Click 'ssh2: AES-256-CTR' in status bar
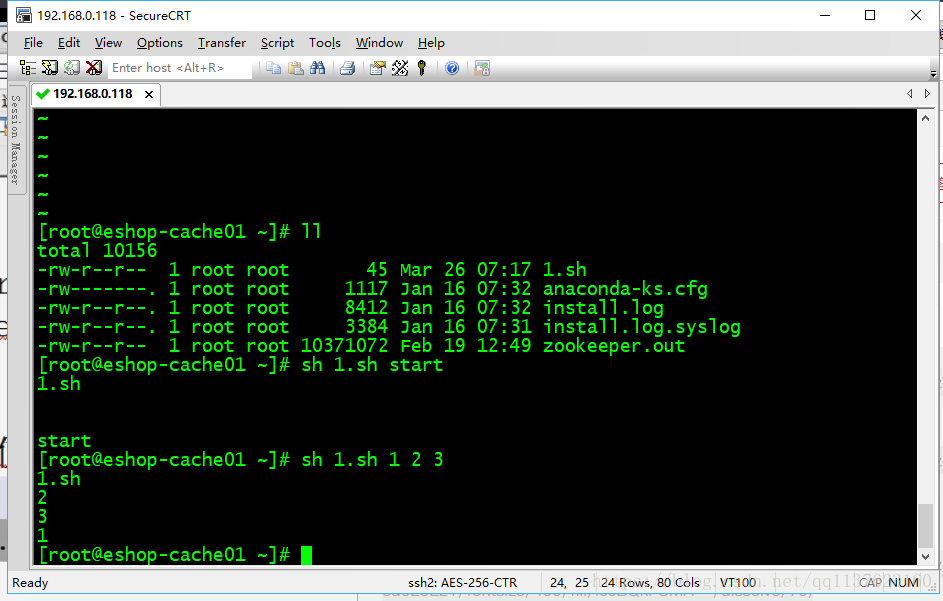943x601 pixels. (462, 582)
